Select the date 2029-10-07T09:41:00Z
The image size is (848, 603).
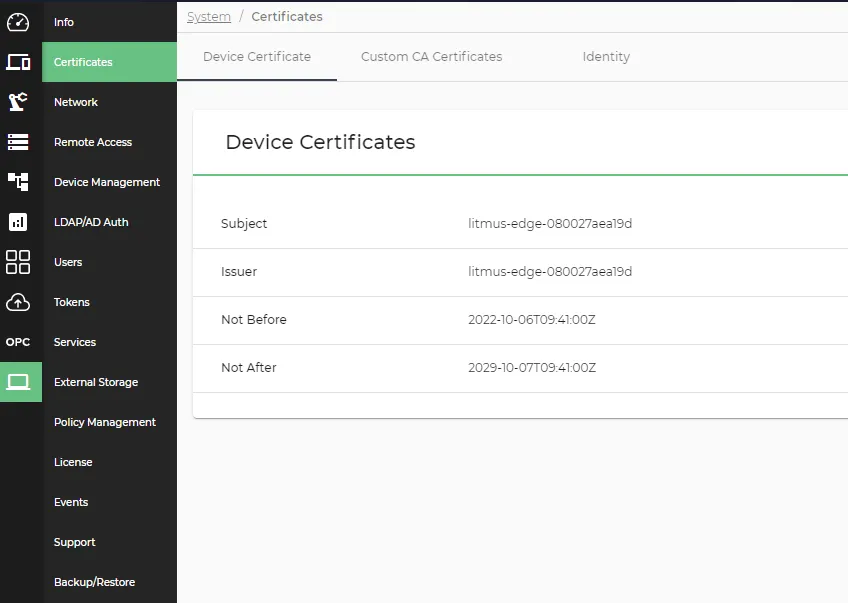click(x=532, y=368)
